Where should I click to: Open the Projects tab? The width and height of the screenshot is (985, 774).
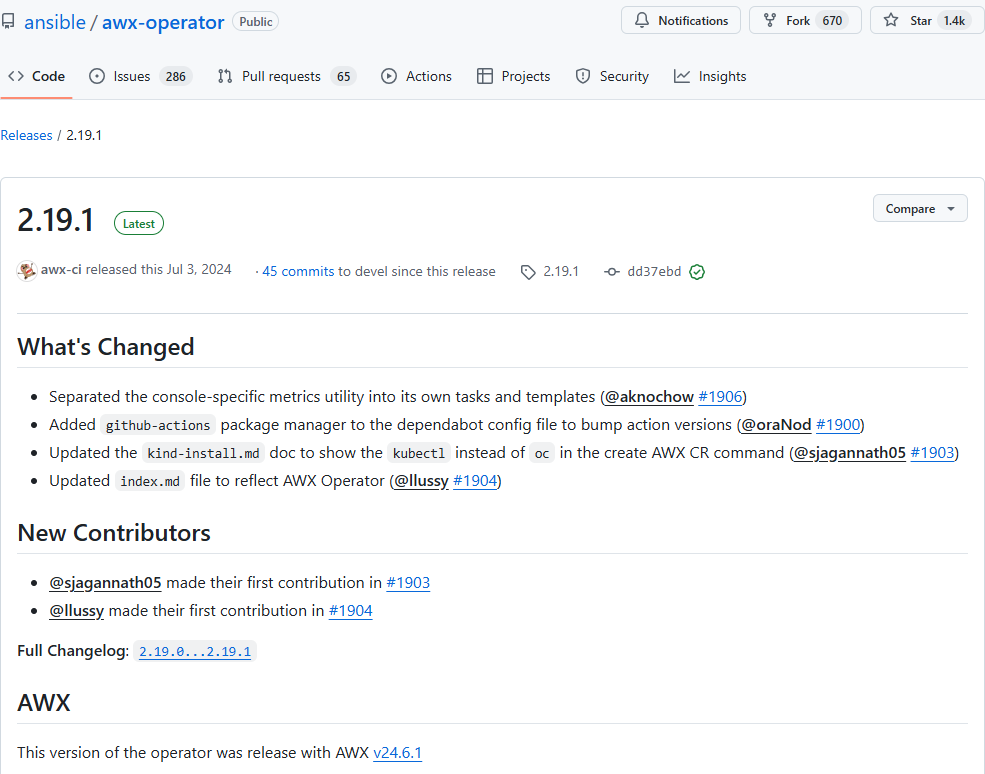coord(513,76)
